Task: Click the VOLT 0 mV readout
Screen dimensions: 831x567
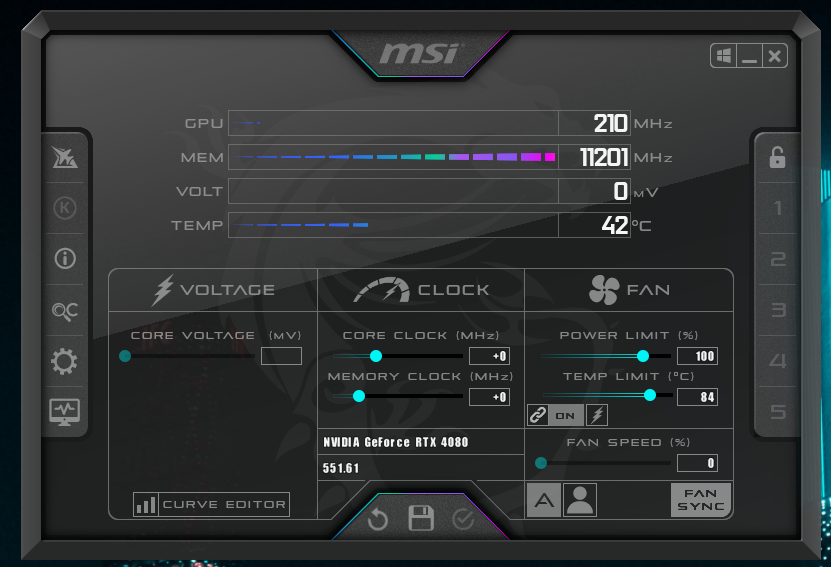Action: click(594, 191)
